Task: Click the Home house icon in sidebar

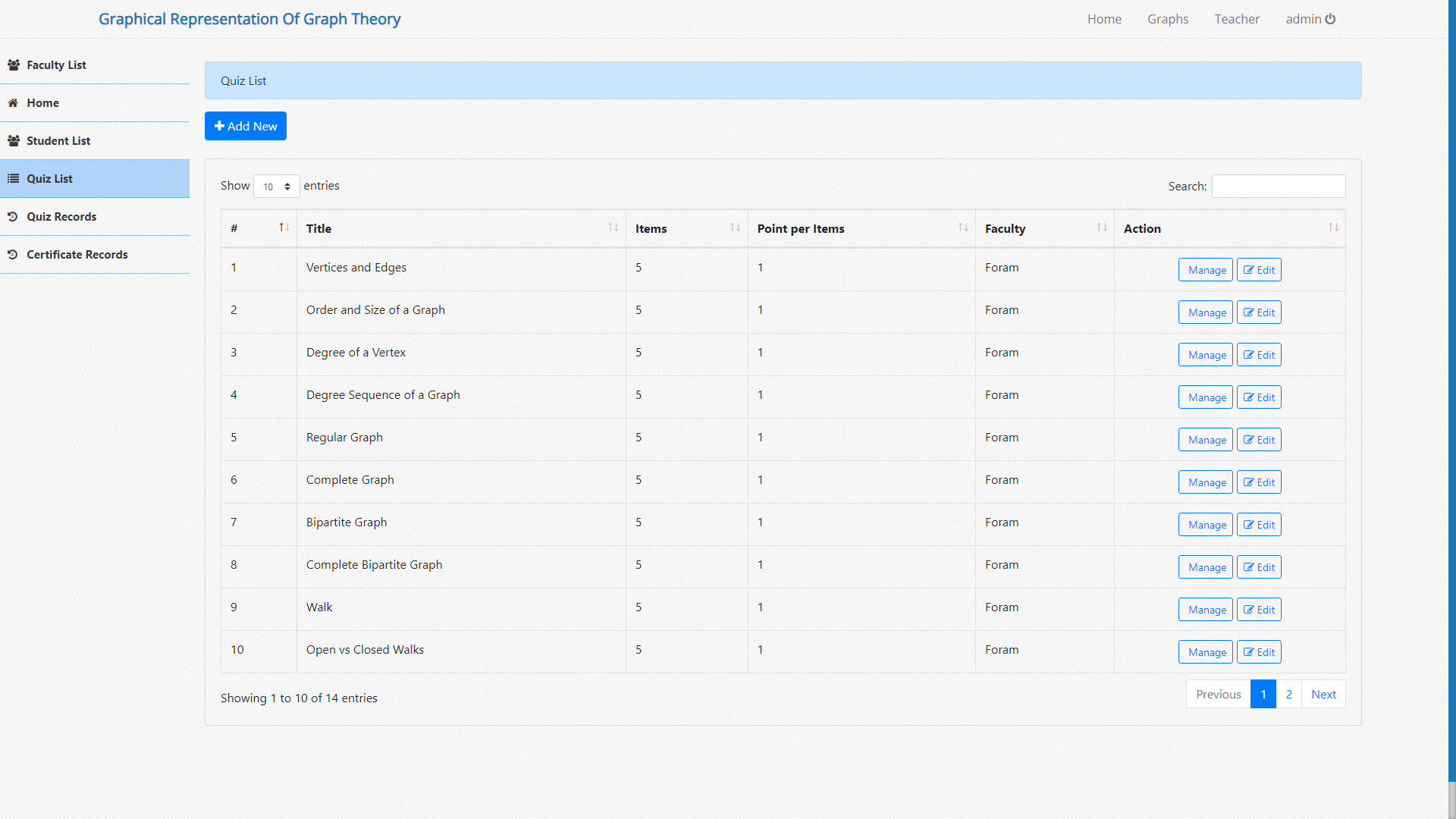Action: pos(13,103)
